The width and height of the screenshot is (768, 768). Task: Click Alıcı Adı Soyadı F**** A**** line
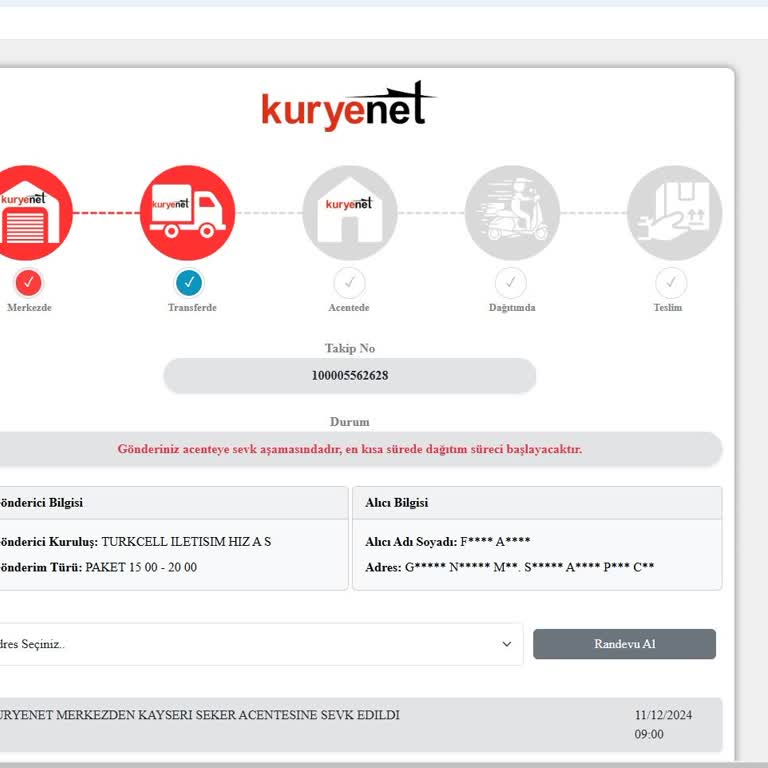tap(448, 542)
